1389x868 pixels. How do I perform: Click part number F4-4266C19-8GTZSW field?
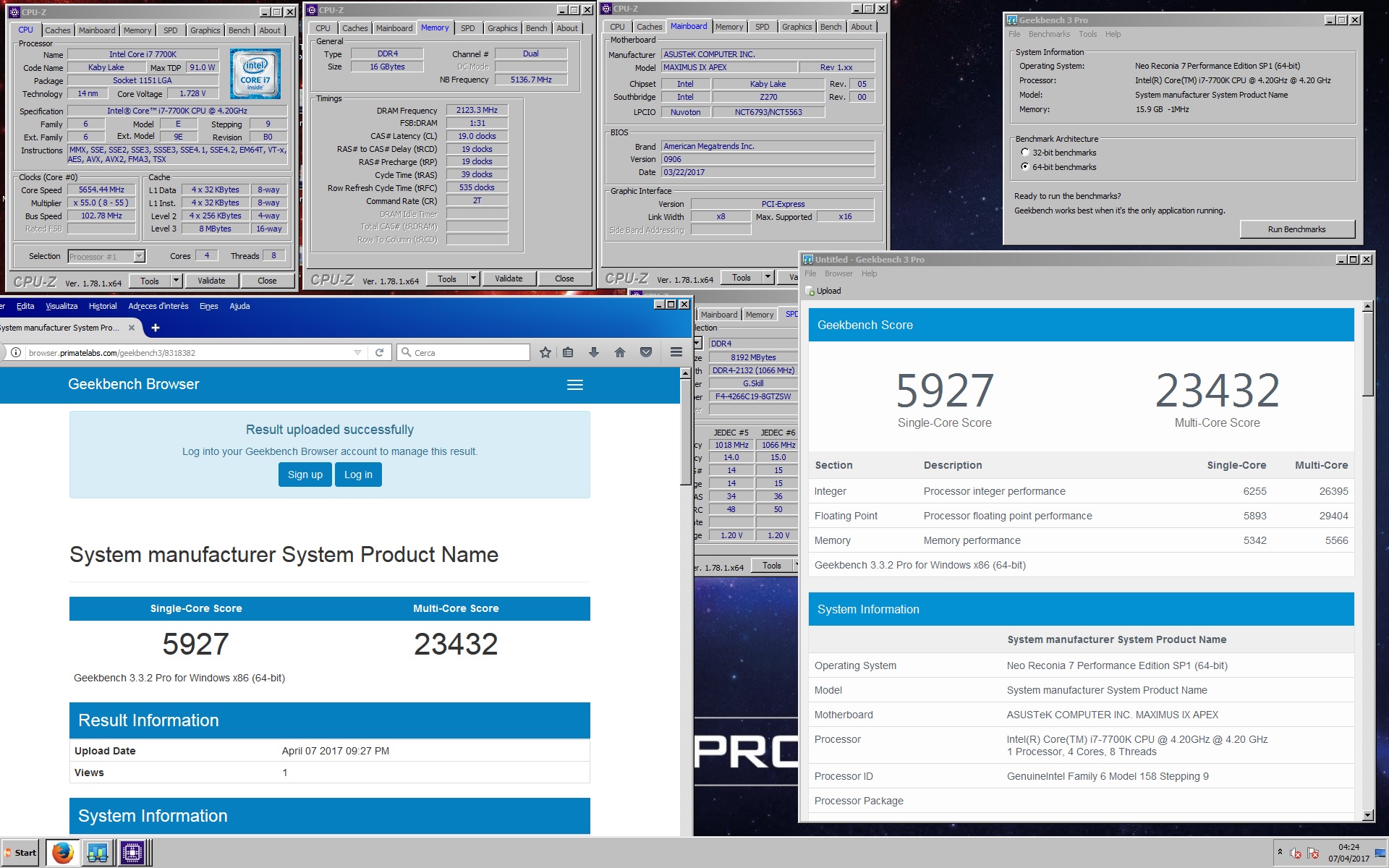(752, 396)
